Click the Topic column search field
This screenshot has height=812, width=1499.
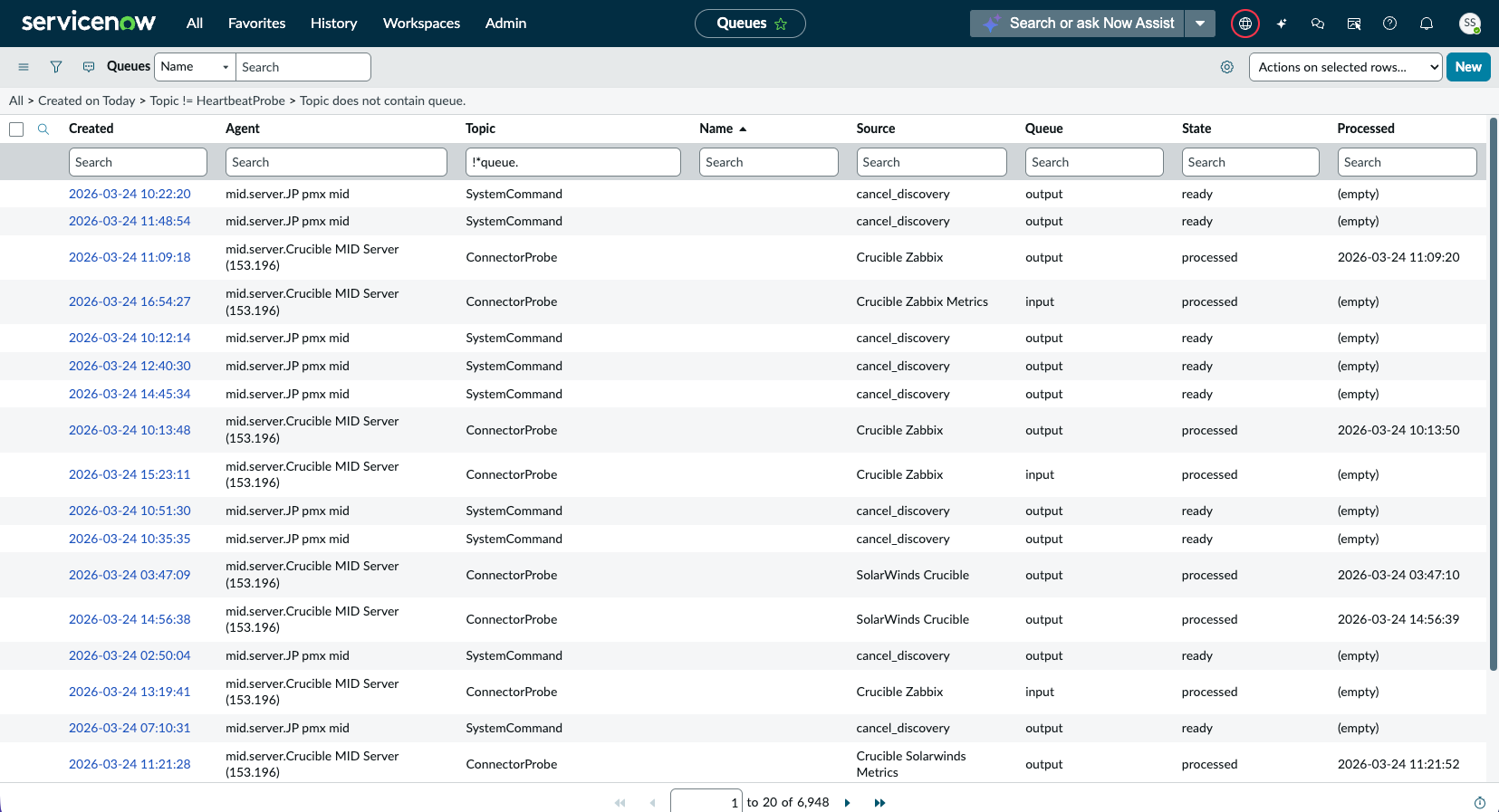click(x=572, y=162)
